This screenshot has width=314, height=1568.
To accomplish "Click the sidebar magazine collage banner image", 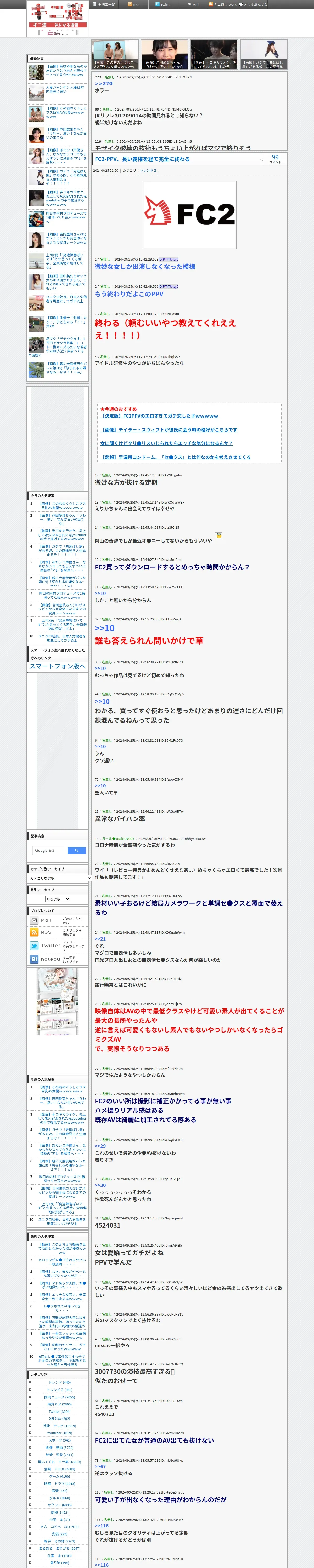I will tap(57, 1002).
